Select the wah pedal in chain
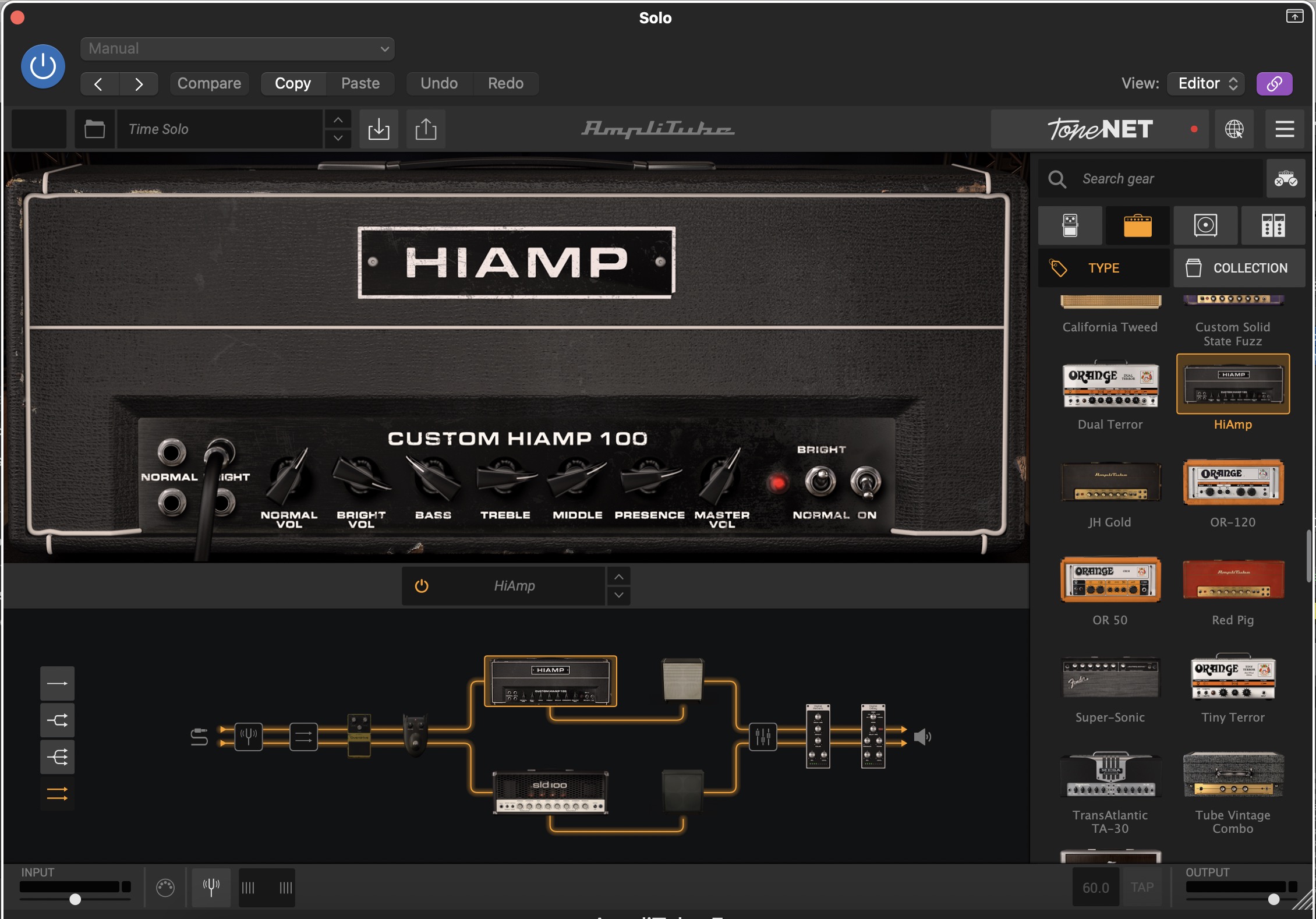This screenshot has height=919, width=1316. click(x=415, y=736)
